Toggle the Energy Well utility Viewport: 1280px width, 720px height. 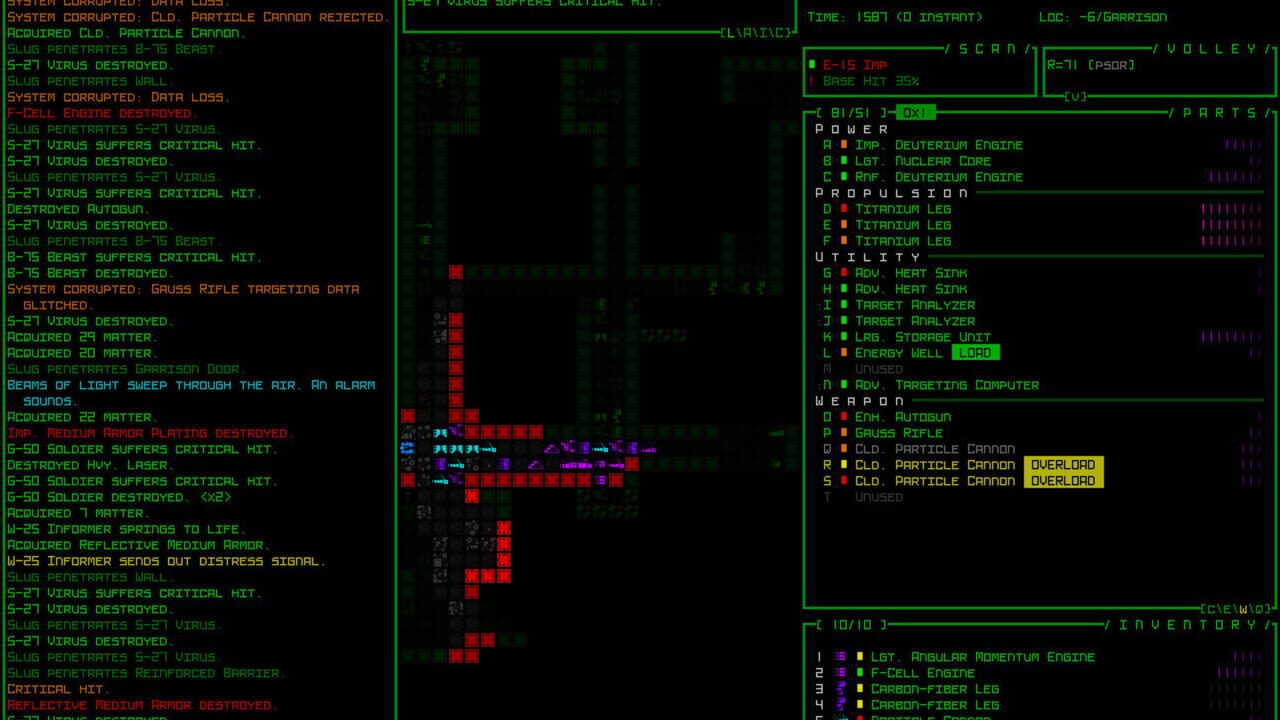[898, 353]
